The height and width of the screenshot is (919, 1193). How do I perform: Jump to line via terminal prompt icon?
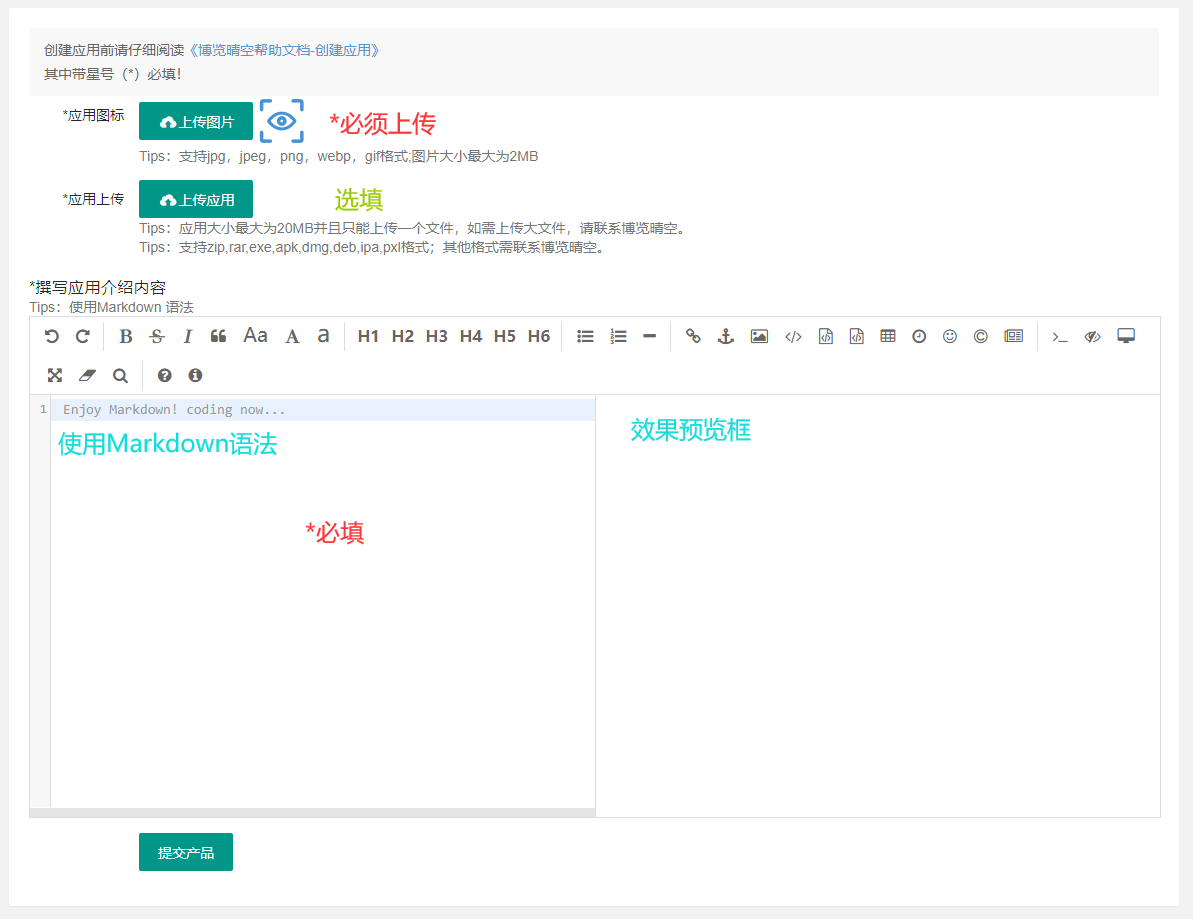[1060, 336]
